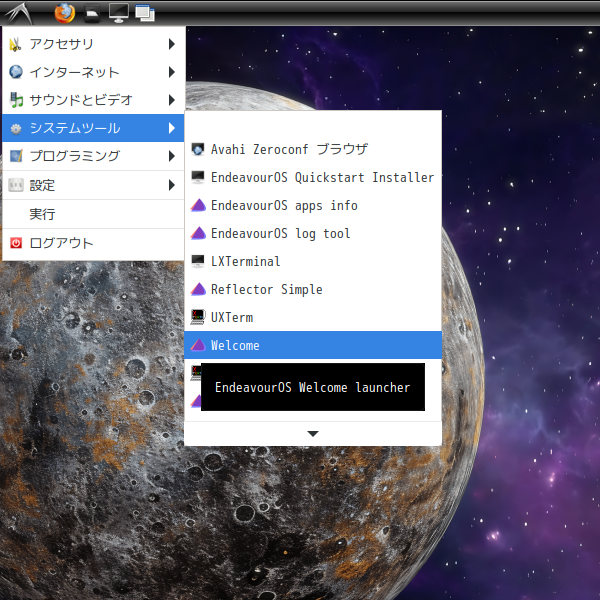Launch the highlighted Welcome entry
600x600 pixels.
point(313,345)
